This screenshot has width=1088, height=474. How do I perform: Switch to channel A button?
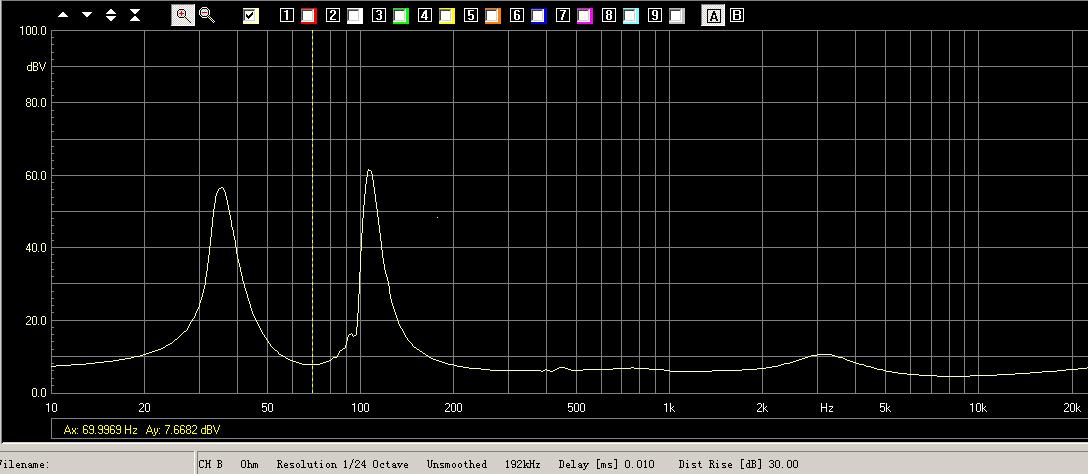pyautogui.click(x=713, y=16)
